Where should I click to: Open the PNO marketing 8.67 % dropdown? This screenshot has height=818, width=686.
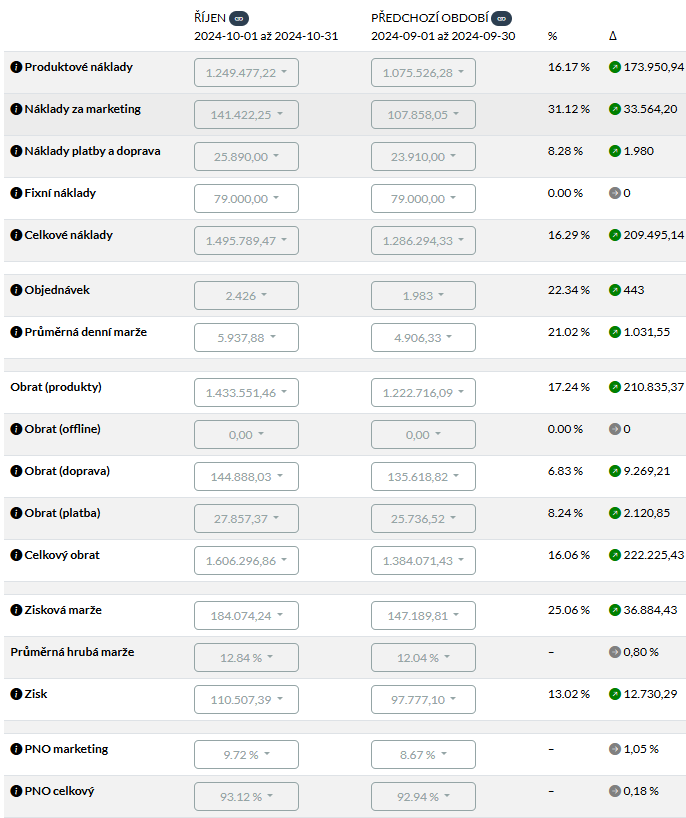(423, 755)
